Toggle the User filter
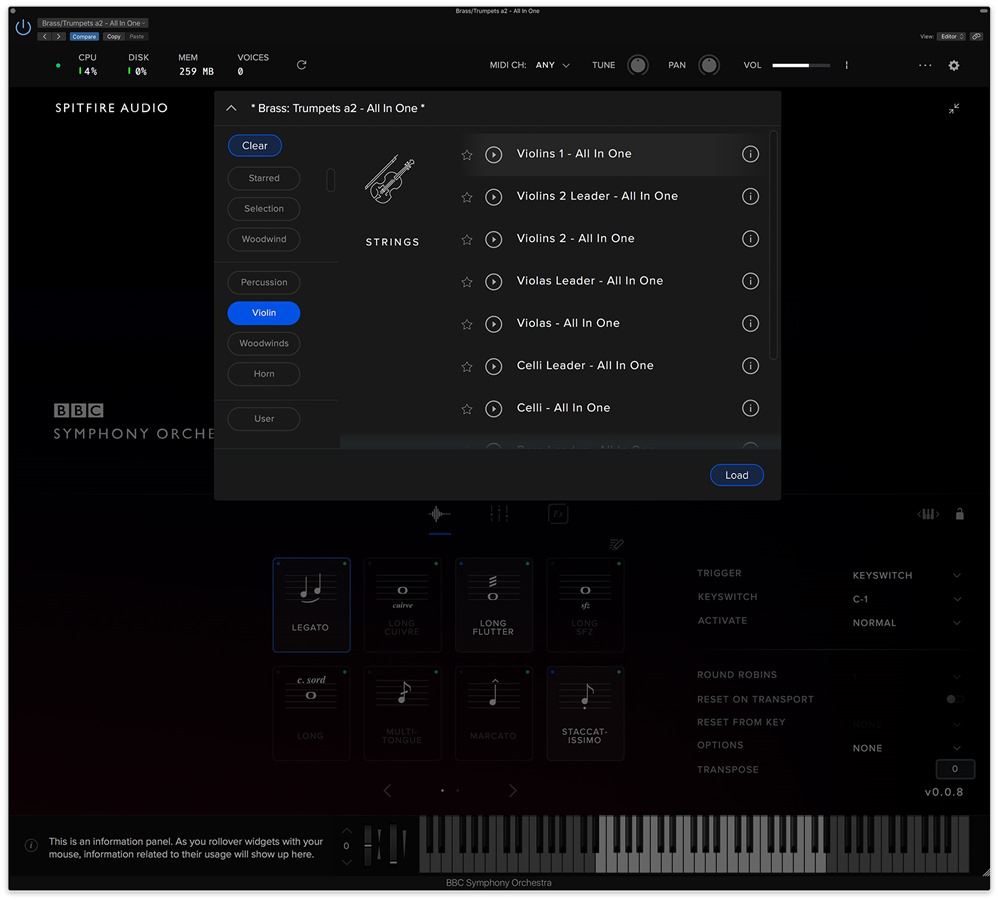This screenshot has height=900, width=998. [x=264, y=419]
